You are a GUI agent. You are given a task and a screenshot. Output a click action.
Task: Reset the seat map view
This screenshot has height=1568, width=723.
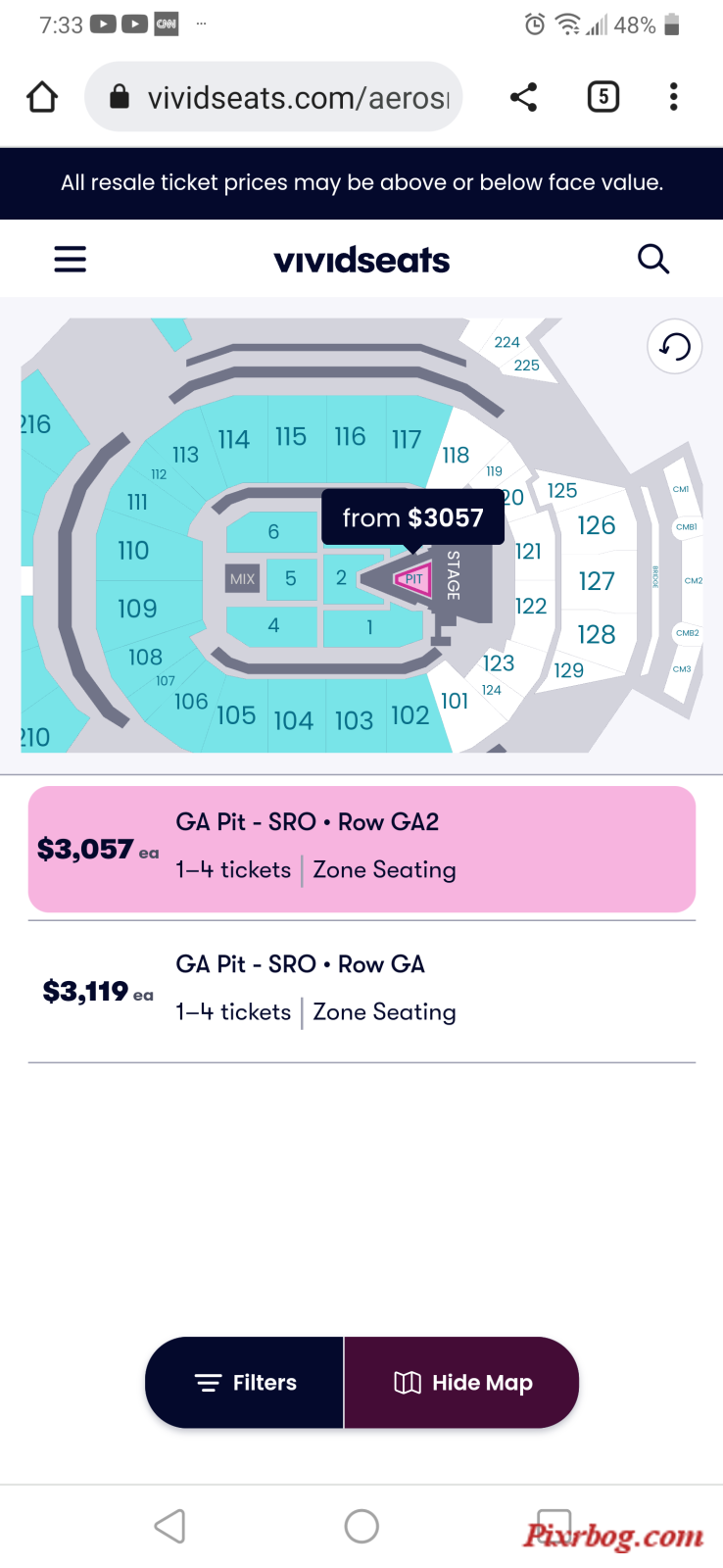(675, 346)
